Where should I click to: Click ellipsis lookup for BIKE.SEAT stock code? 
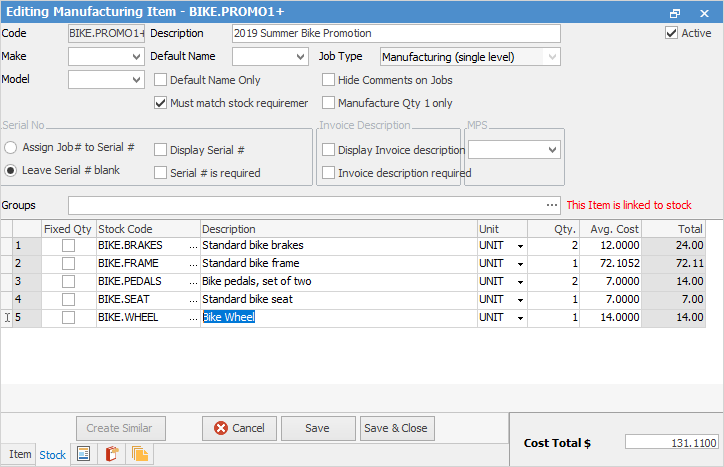193,299
